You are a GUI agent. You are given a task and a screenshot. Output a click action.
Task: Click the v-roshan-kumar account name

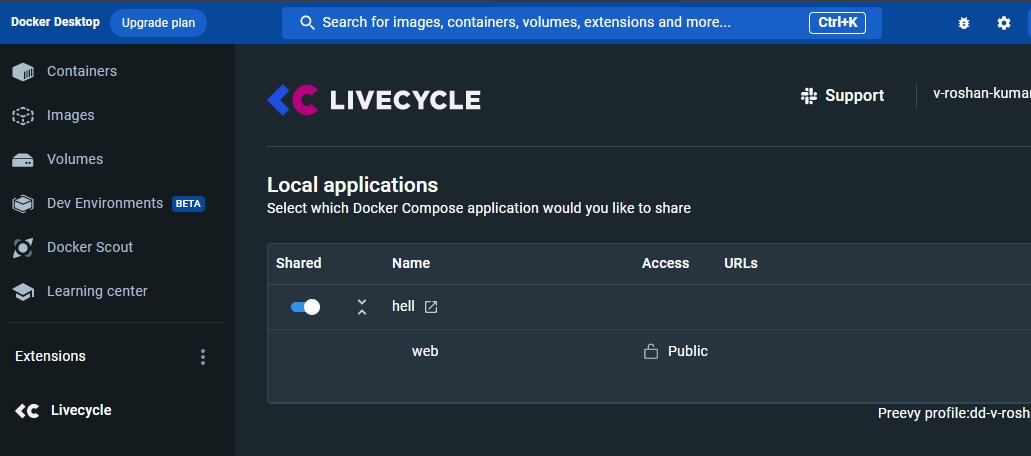(x=982, y=93)
